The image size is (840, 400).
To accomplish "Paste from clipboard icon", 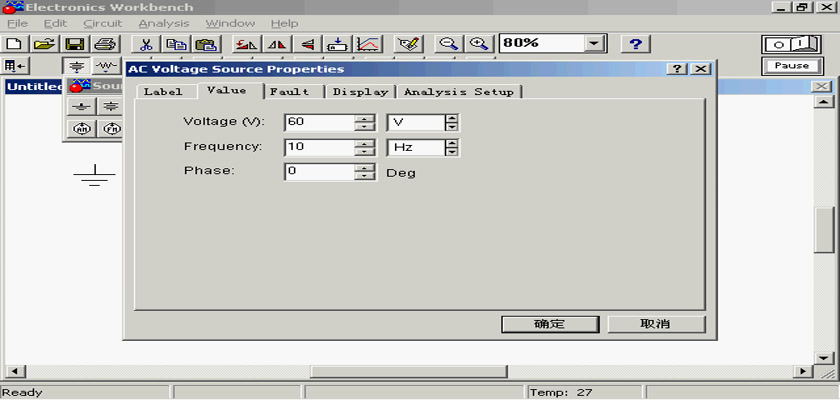I will click(205, 44).
